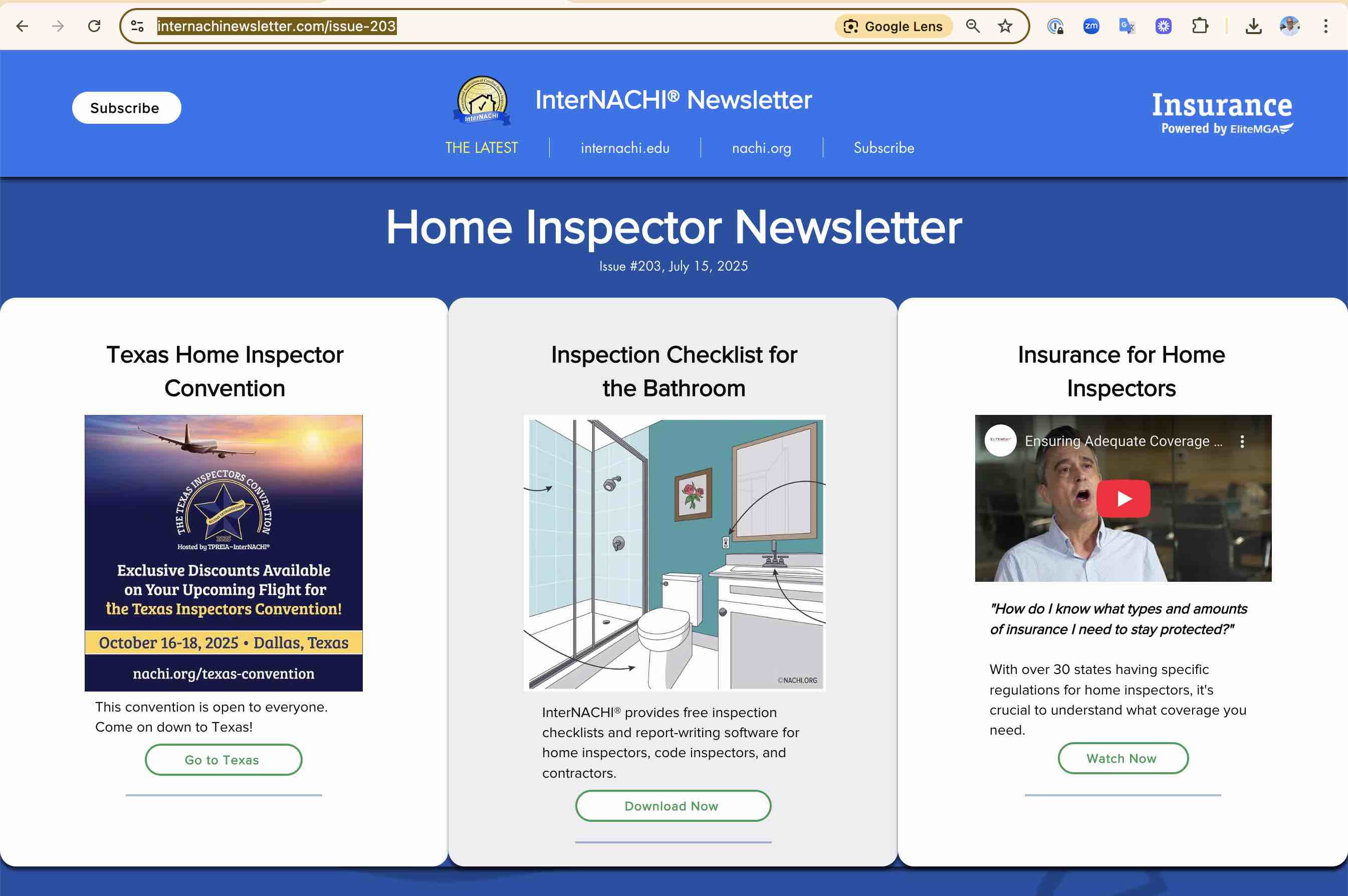
Task: Go back to the previous page
Action: pyautogui.click(x=22, y=26)
